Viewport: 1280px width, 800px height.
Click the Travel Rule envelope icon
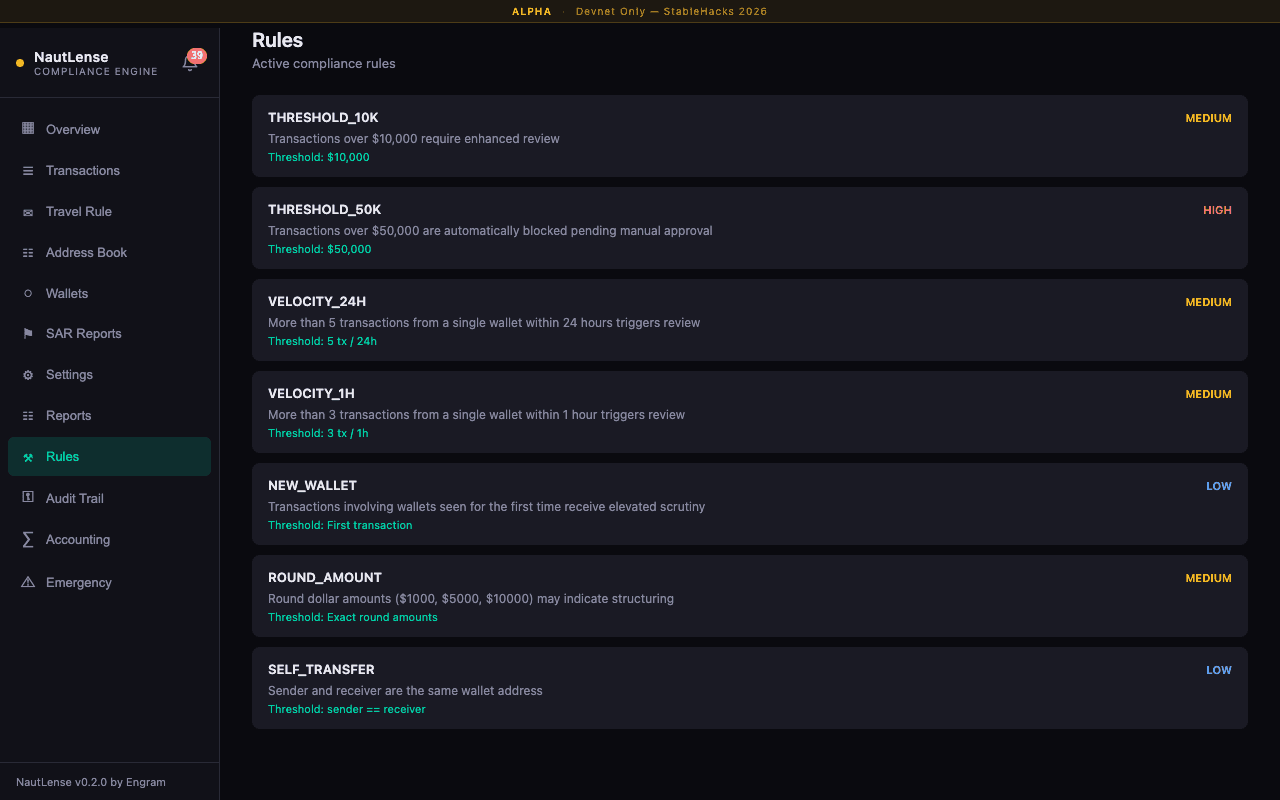click(x=28, y=212)
